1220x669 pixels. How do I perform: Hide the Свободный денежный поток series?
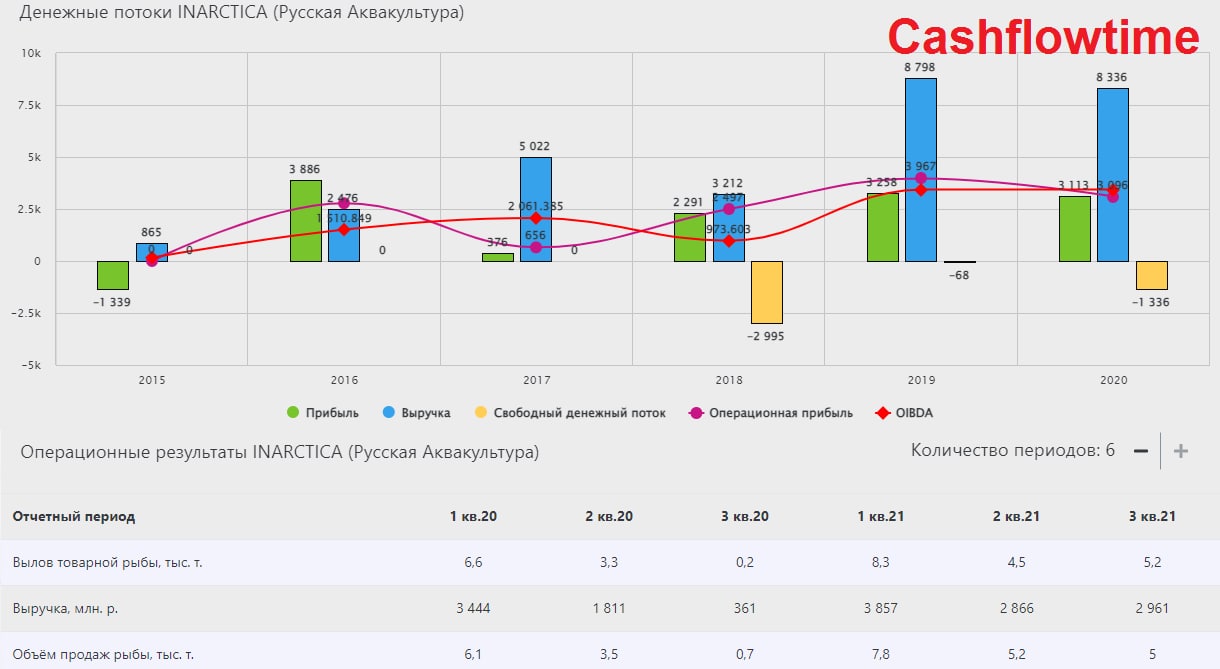(x=570, y=413)
